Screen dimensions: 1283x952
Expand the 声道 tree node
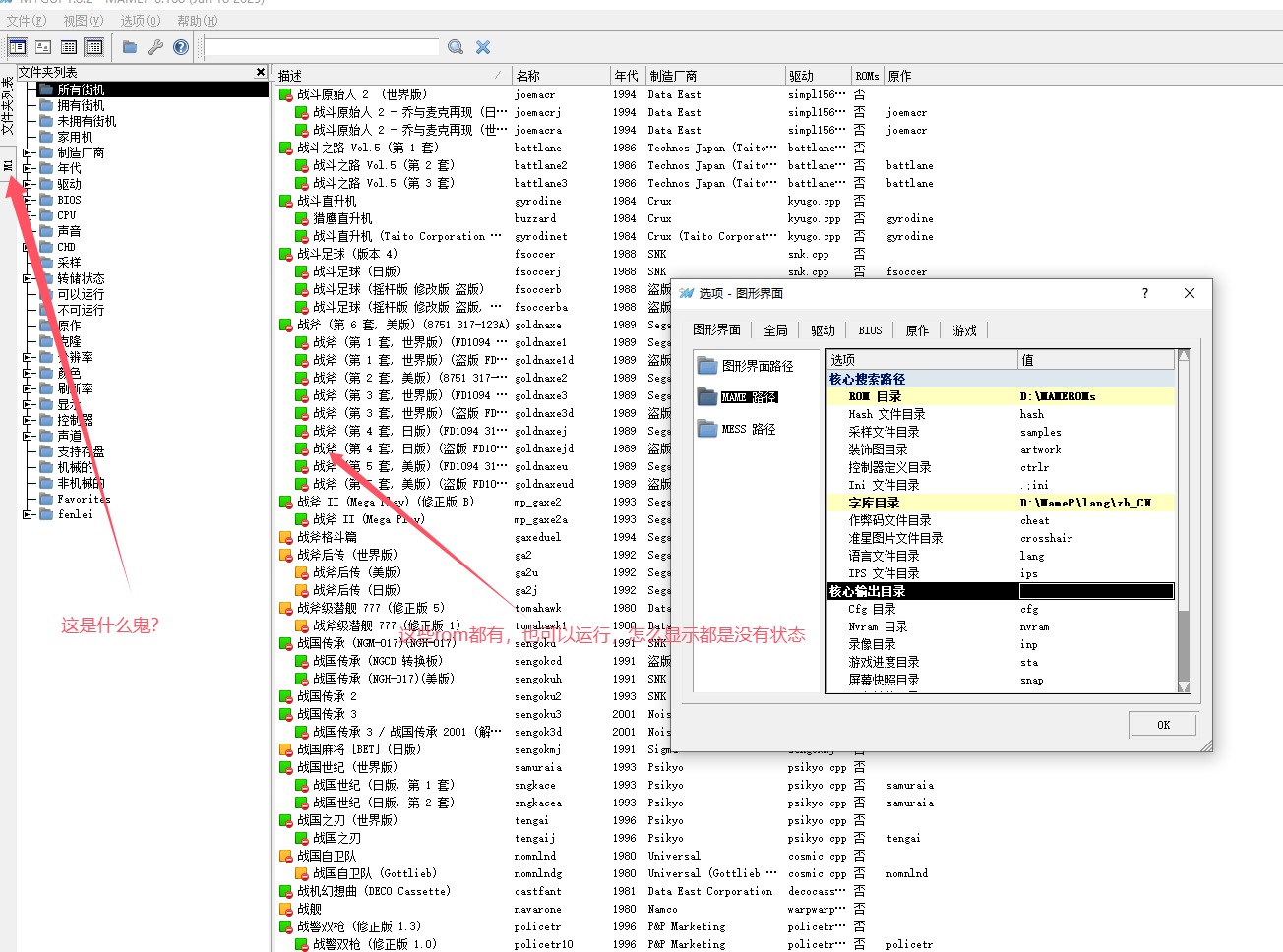click(28, 436)
